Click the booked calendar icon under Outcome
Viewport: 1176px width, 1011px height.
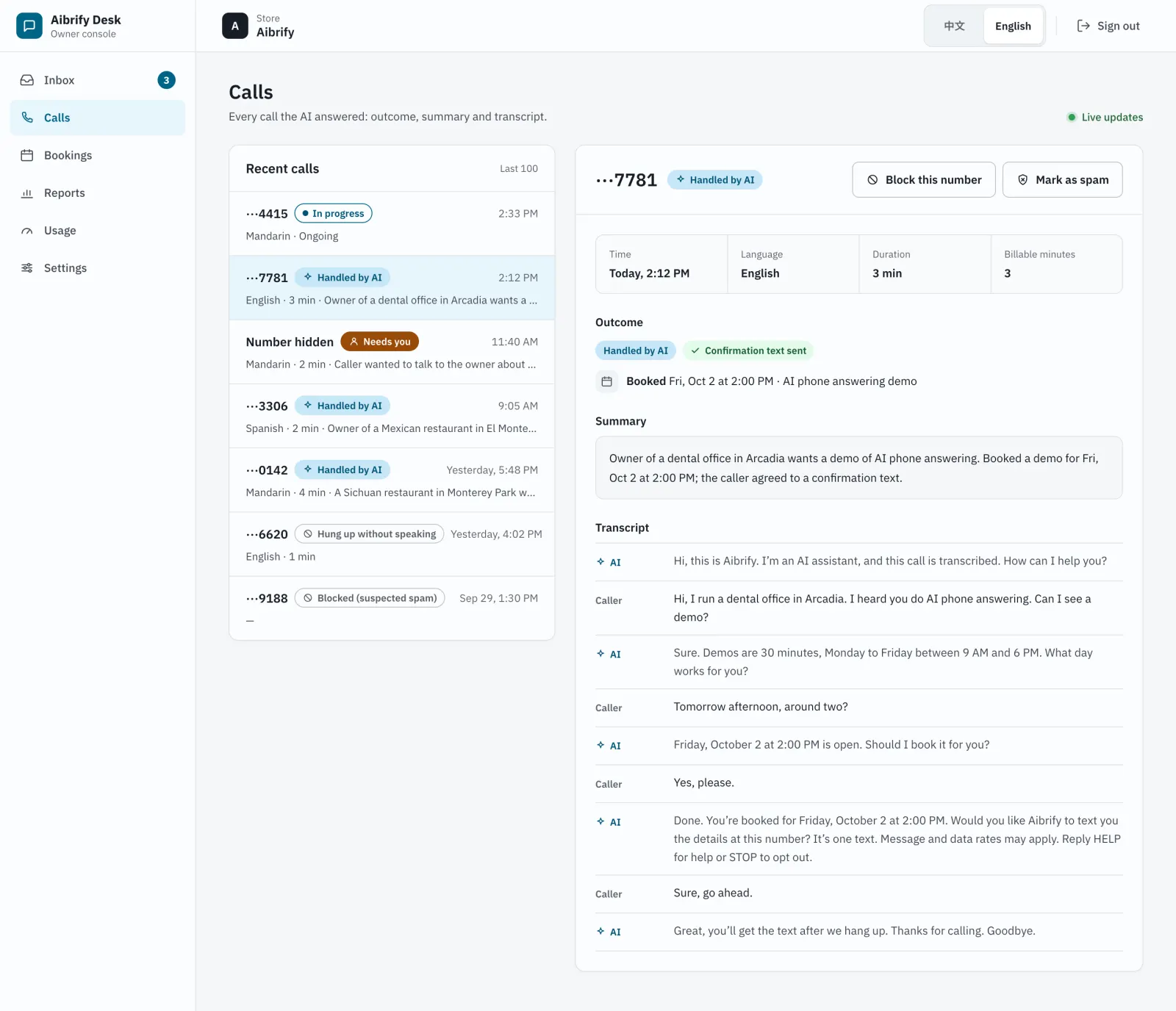tap(607, 381)
